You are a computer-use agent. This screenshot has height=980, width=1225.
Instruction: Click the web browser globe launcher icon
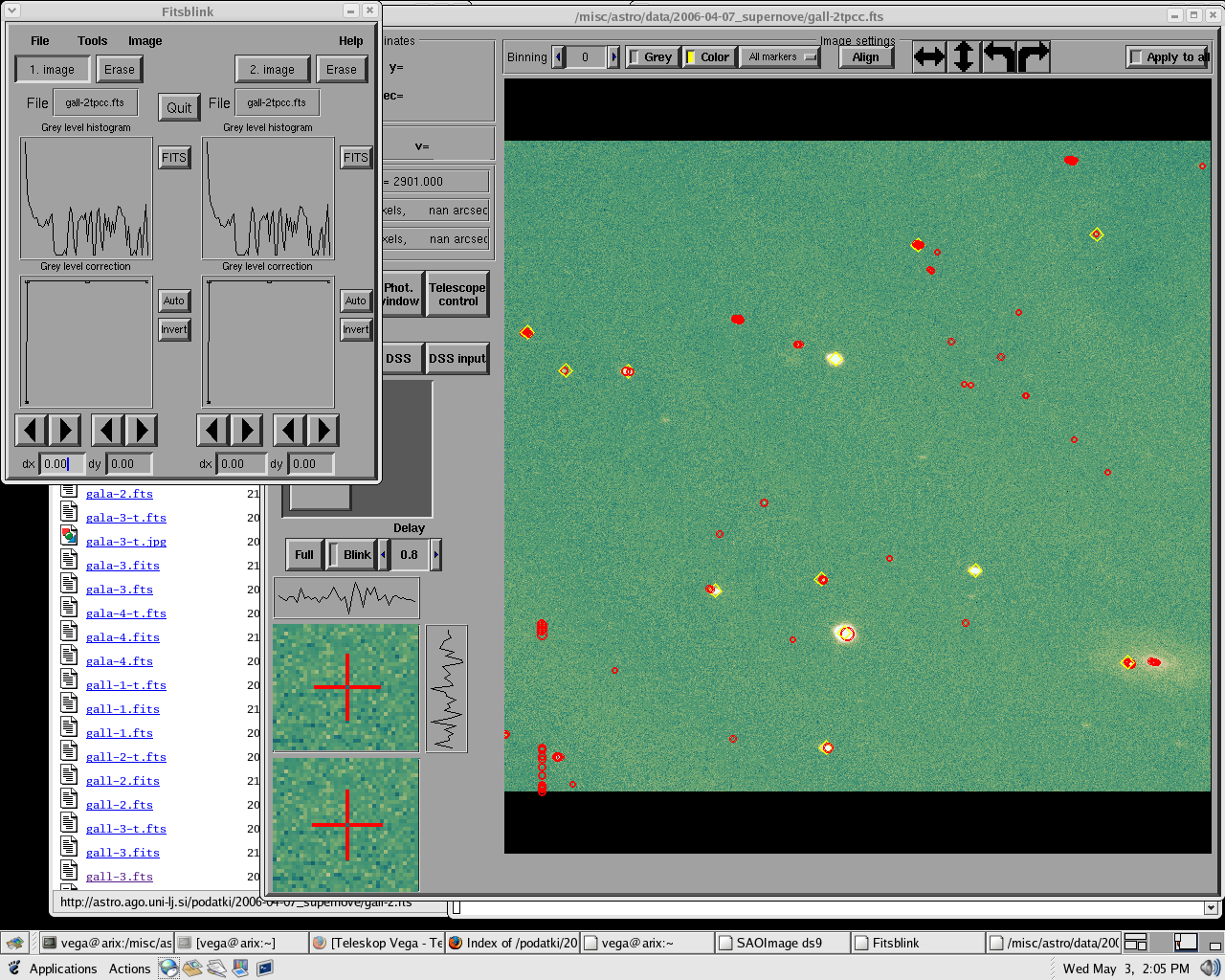pyautogui.click(x=169, y=968)
